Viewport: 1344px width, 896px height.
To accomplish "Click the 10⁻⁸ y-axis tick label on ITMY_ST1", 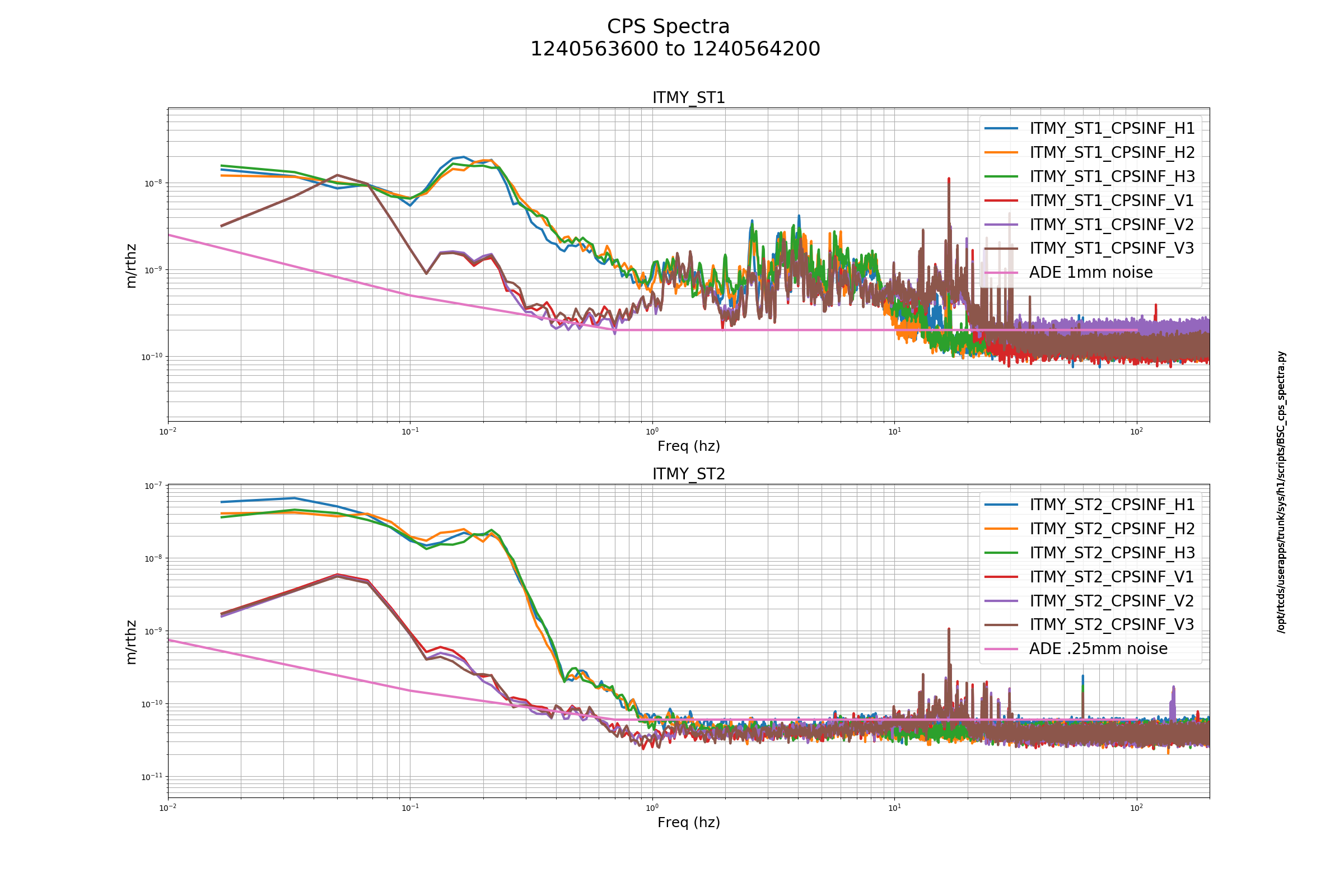I will point(153,184).
